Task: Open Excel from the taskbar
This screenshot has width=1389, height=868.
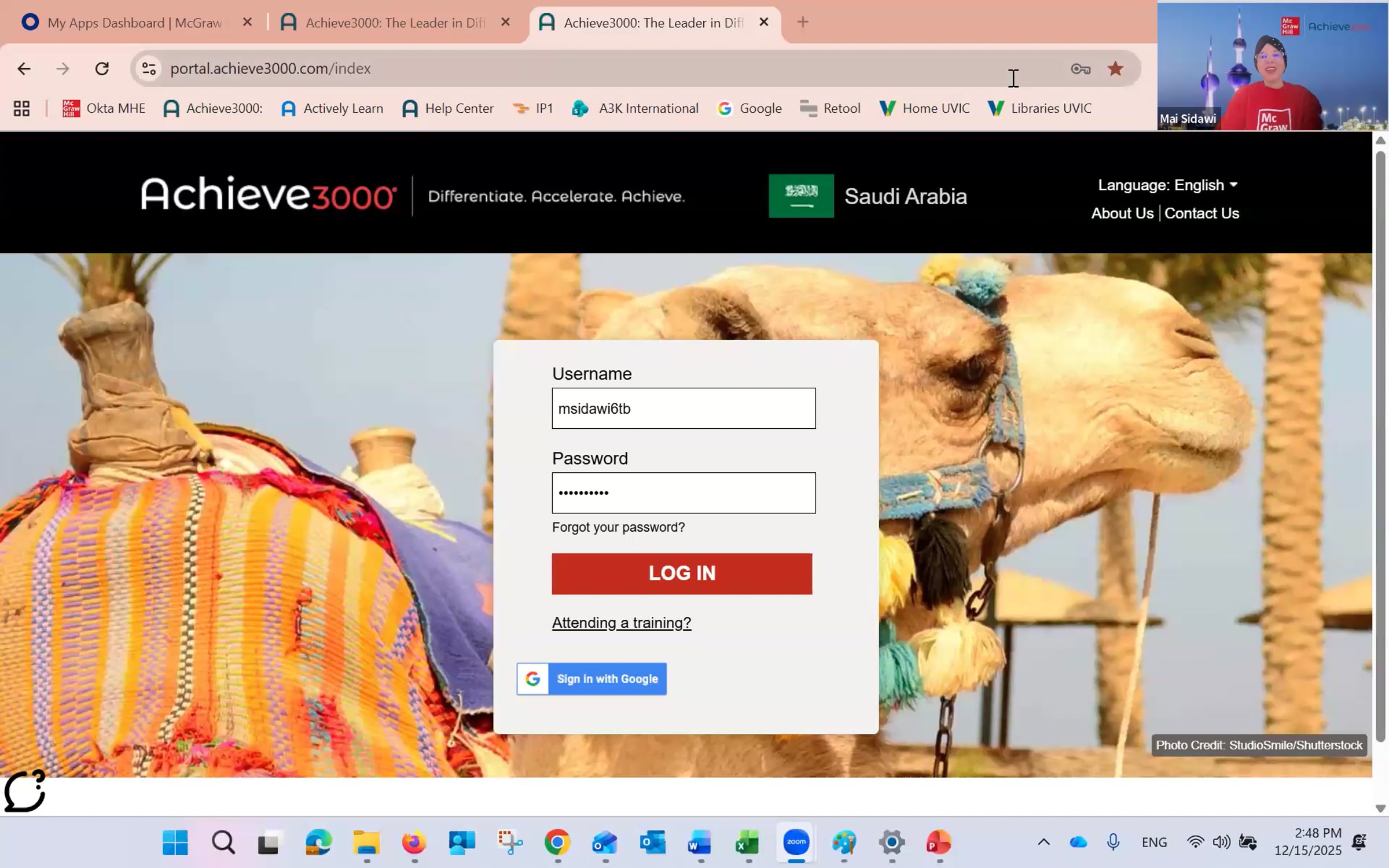Action: tap(748, 843)
